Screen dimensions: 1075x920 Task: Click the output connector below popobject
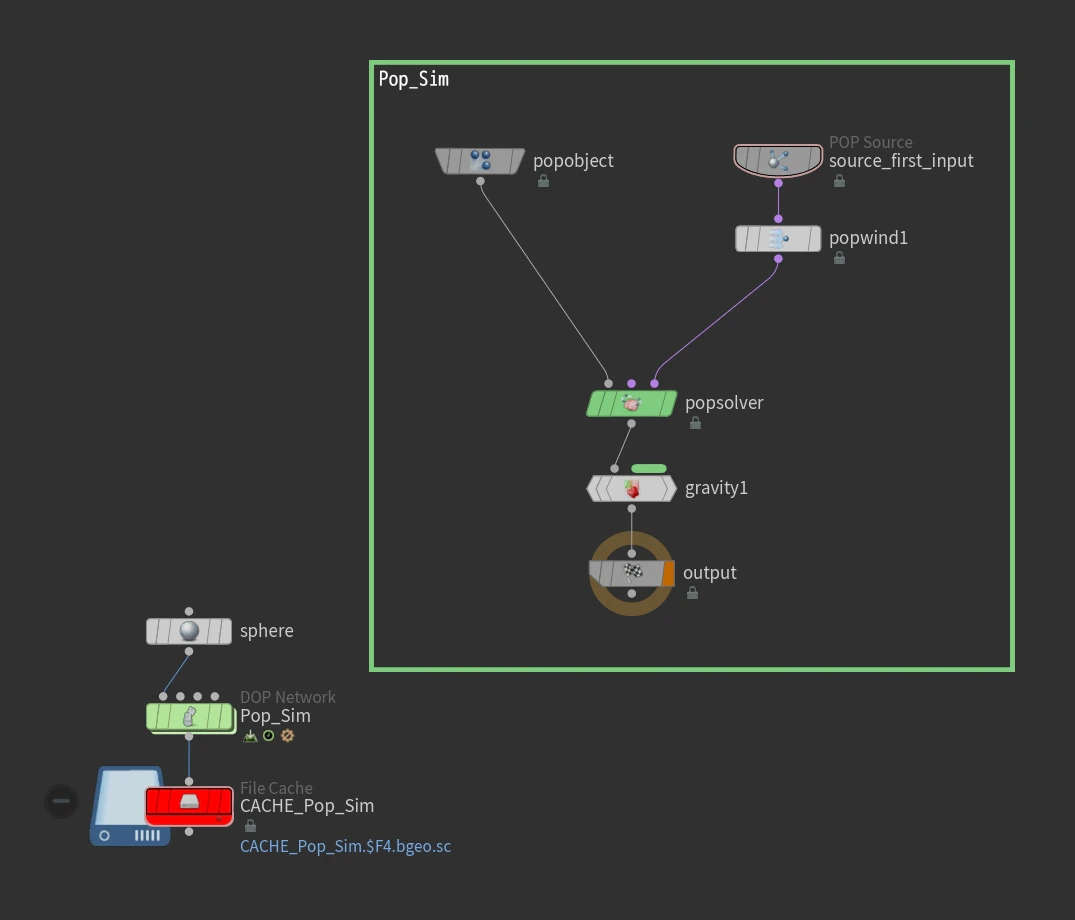coord(481,182)
